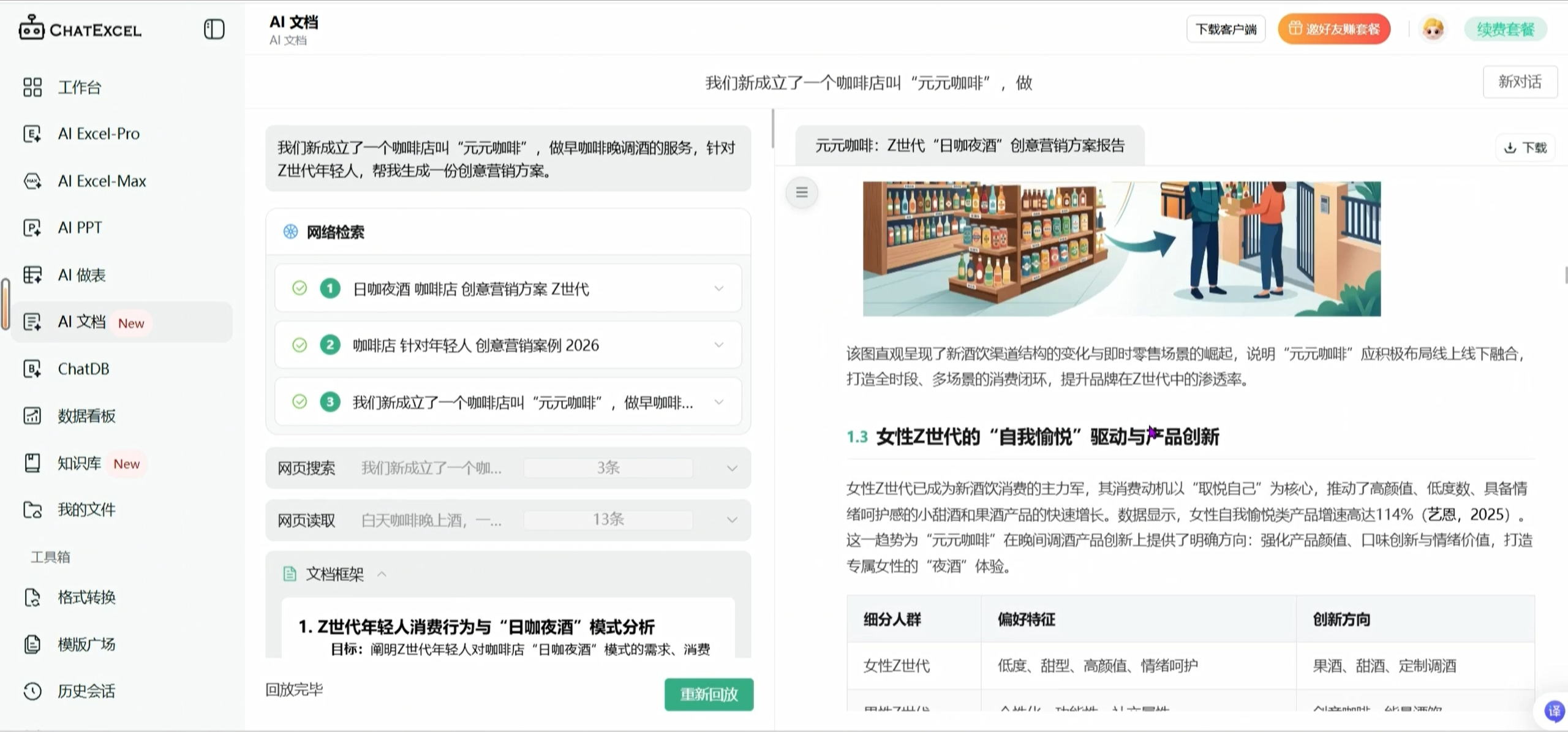Expand the 网页搜索 results dropdown
Viewport: 1568px width, 732px height.
(732, 468)
